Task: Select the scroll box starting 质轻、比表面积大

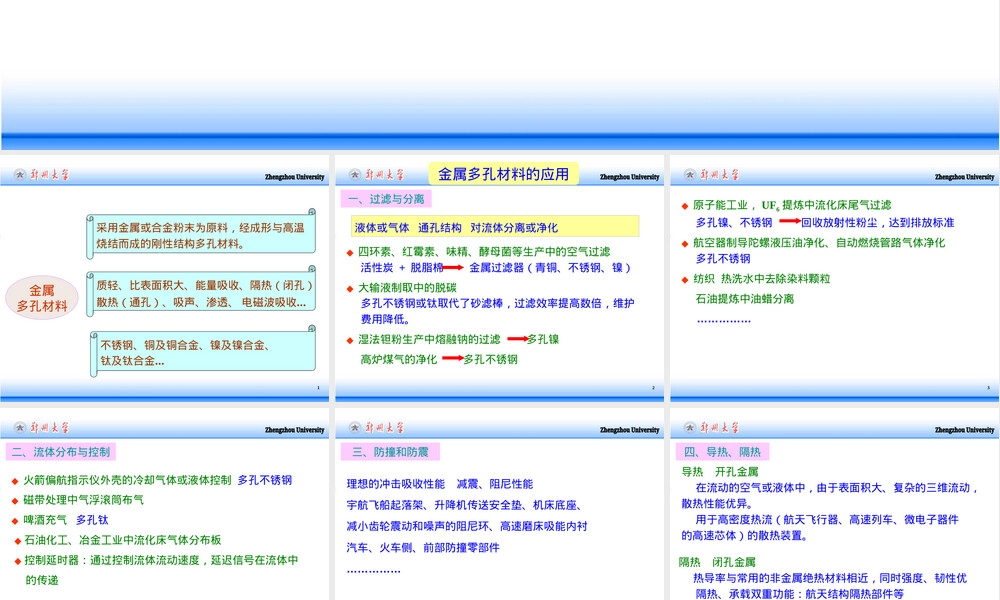Action: click(x=201, y=293)
